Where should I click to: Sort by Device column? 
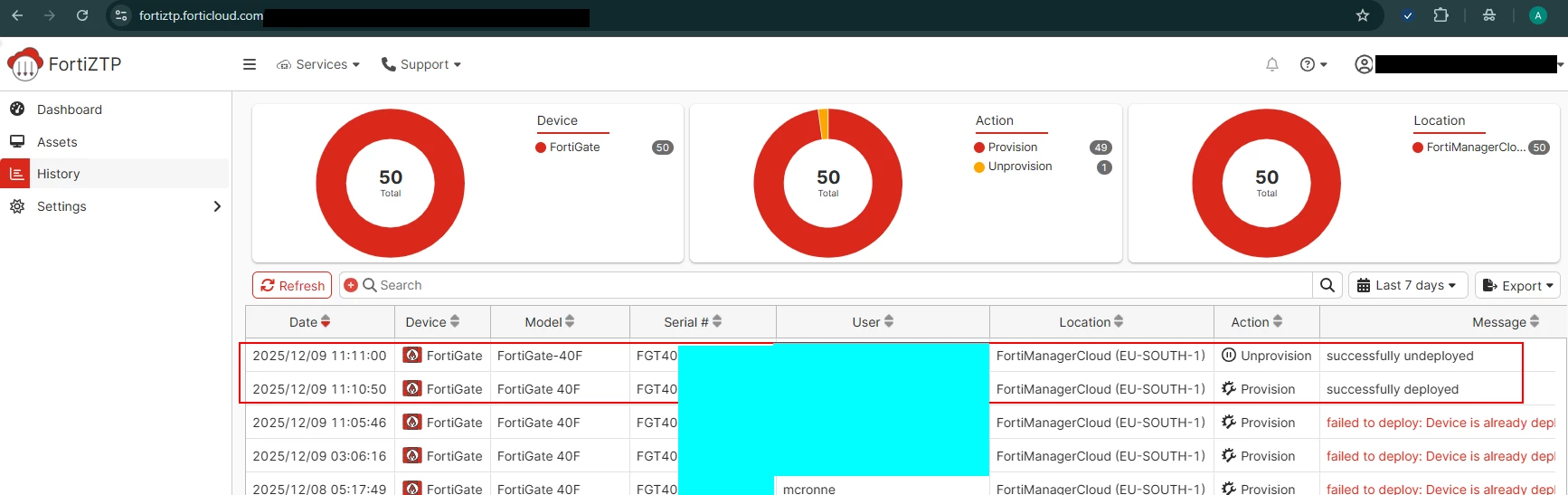click(x=433, y=322)
